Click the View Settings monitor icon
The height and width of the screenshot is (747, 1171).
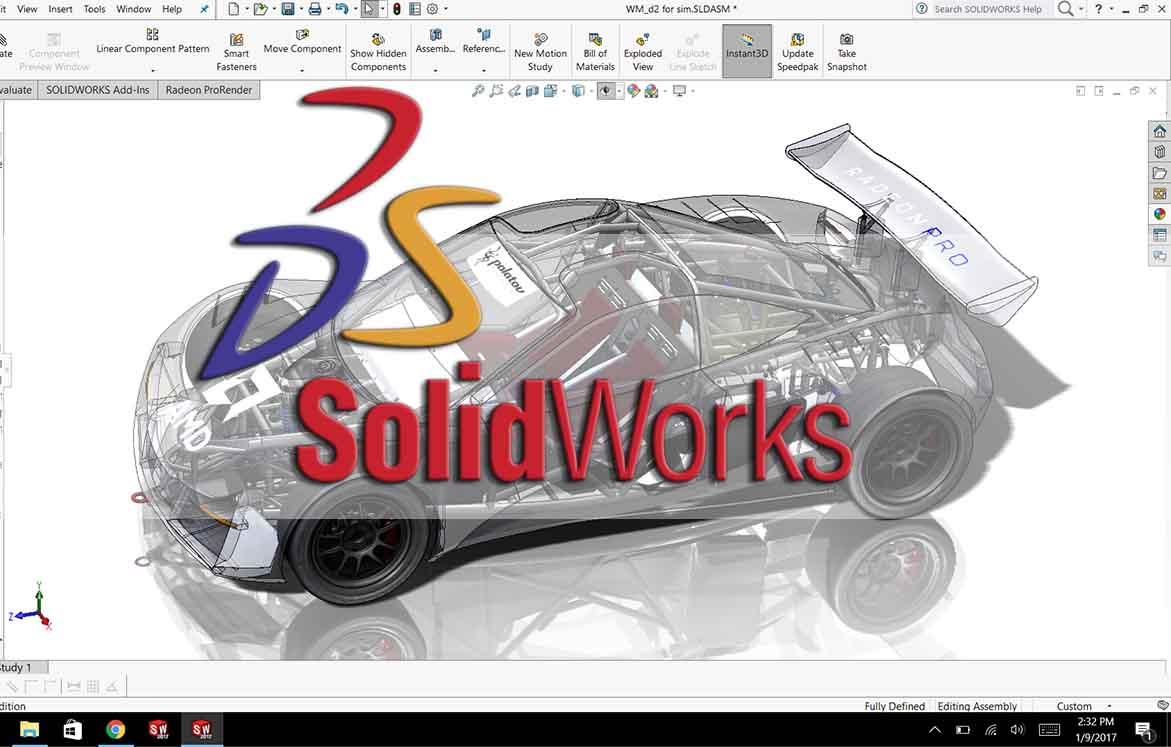[679, 91]
